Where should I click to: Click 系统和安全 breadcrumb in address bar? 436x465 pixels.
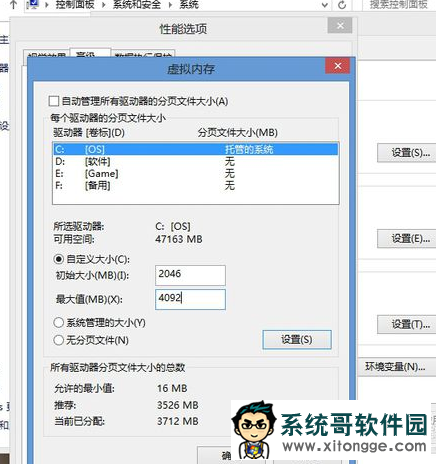point(137,5)
